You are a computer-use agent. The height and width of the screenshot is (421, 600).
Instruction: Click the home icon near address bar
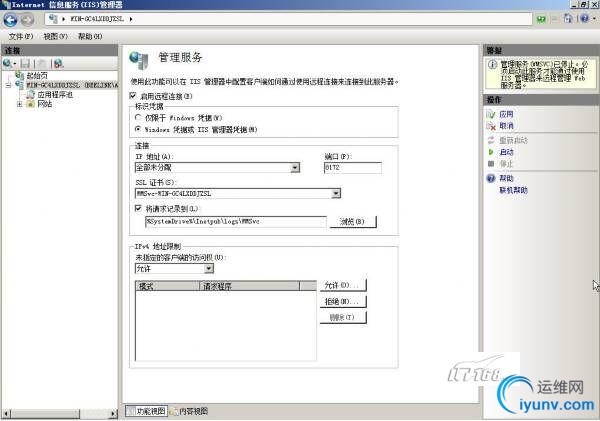(568, 18)
